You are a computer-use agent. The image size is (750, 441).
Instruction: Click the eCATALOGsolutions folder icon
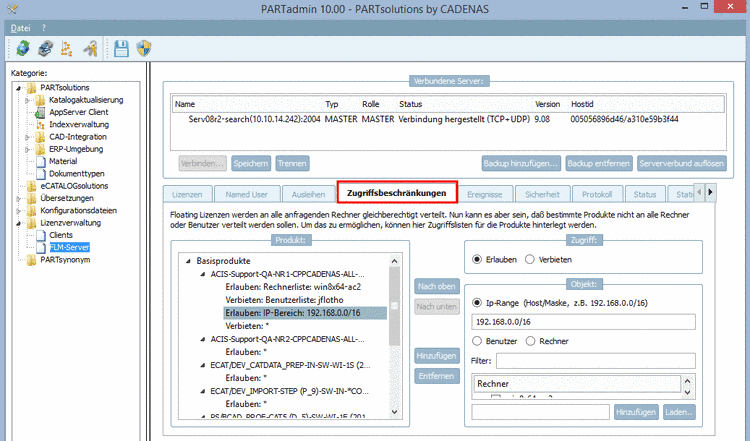point(32,186)
